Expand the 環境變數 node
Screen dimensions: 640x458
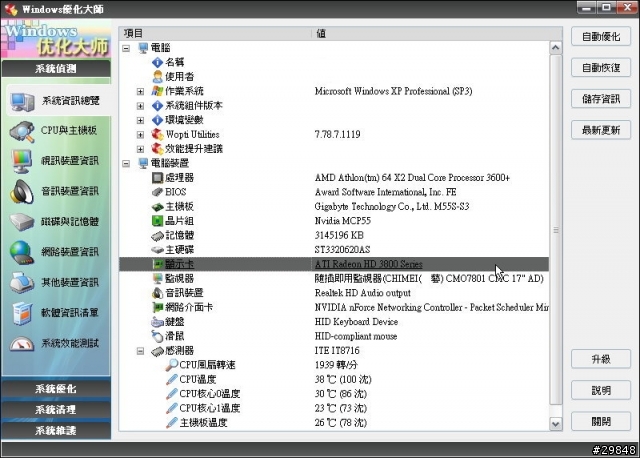tap(140, 120)
